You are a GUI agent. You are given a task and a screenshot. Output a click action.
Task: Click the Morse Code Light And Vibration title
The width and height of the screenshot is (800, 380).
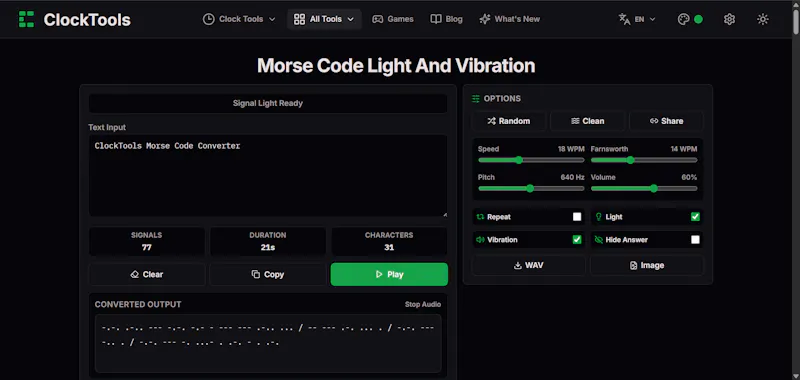(x=396, y=66)
